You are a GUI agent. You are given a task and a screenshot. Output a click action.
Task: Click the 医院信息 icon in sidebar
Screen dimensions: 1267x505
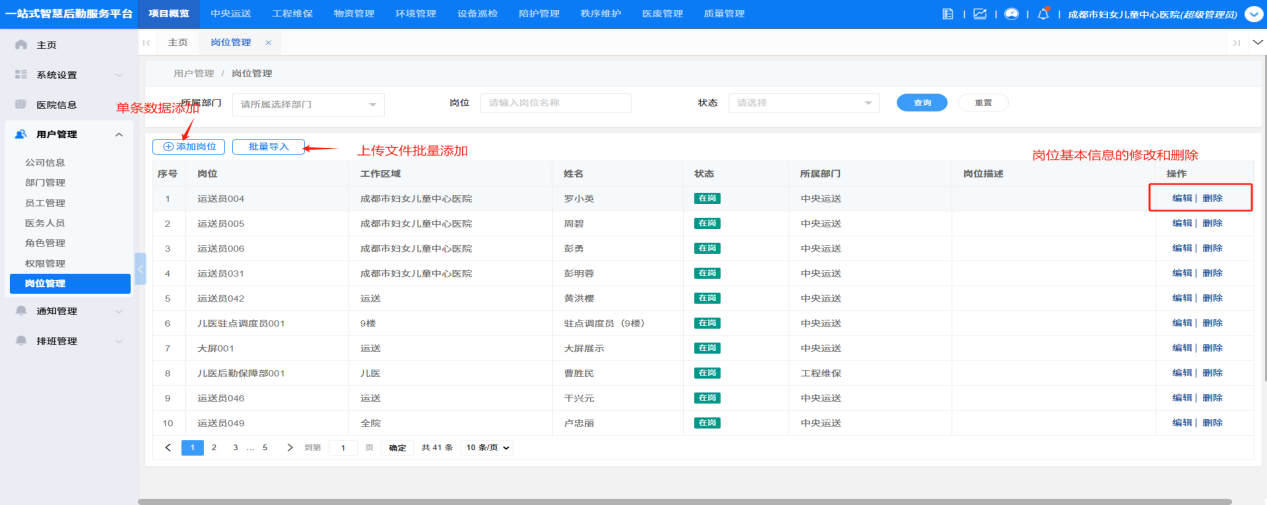pyautogui.click(x=21, y=104)
